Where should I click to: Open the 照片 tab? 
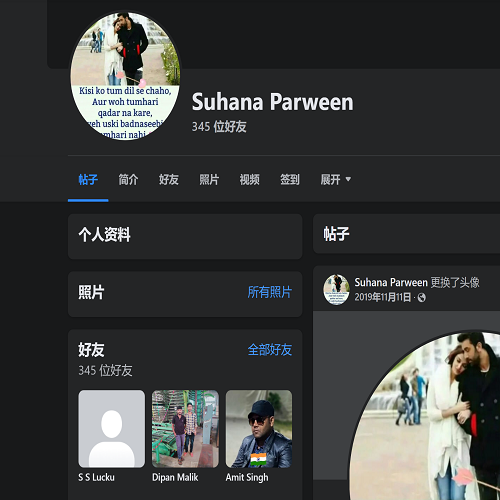209,180
